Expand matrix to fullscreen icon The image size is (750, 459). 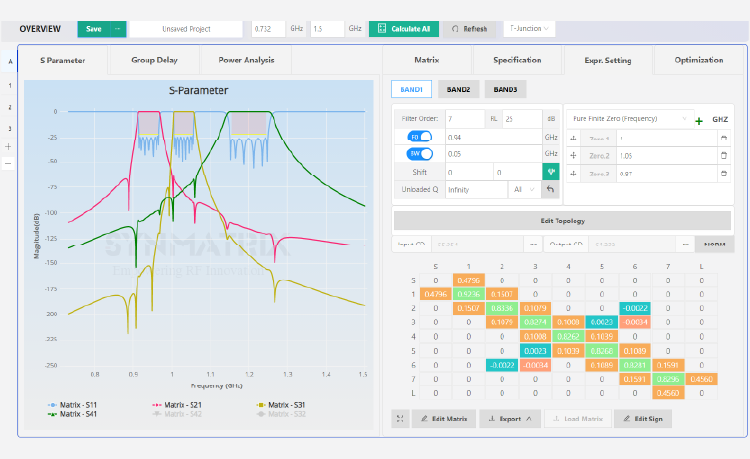click(x=400, y=418)
